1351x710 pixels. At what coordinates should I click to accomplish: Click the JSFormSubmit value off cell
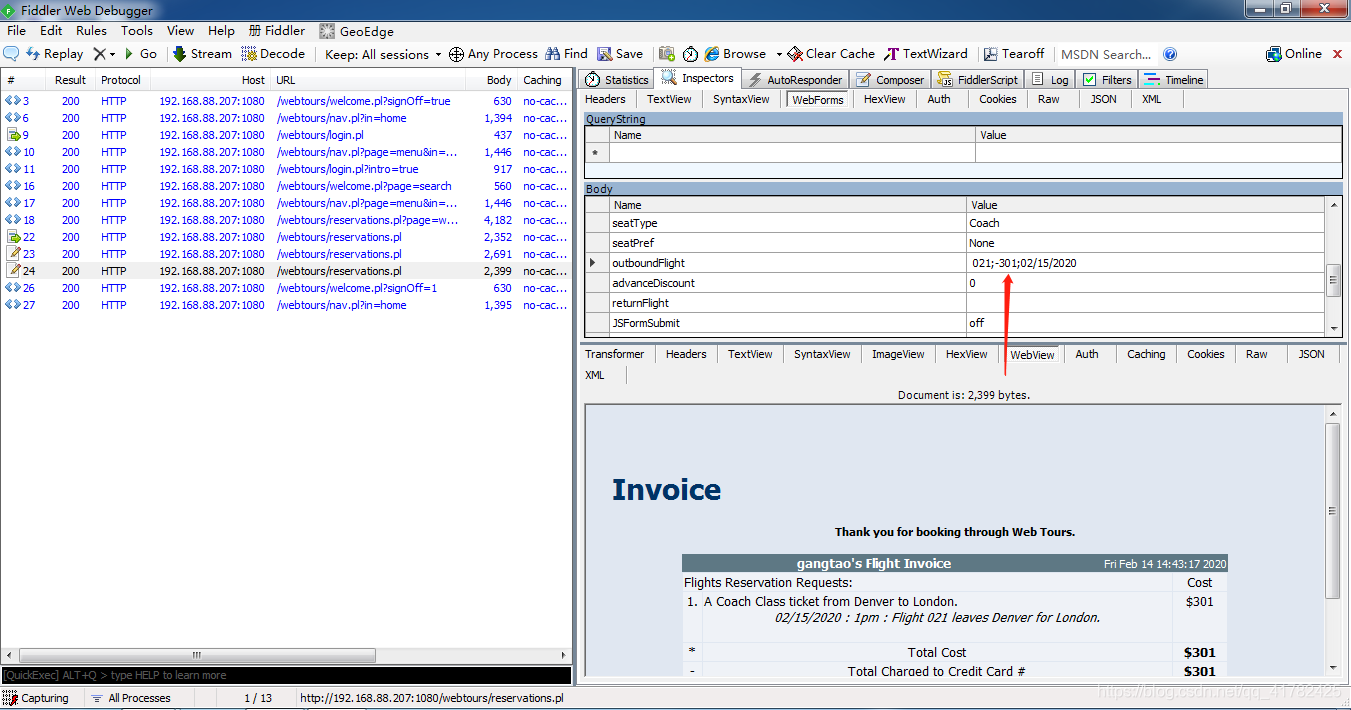coord(1146,323)
